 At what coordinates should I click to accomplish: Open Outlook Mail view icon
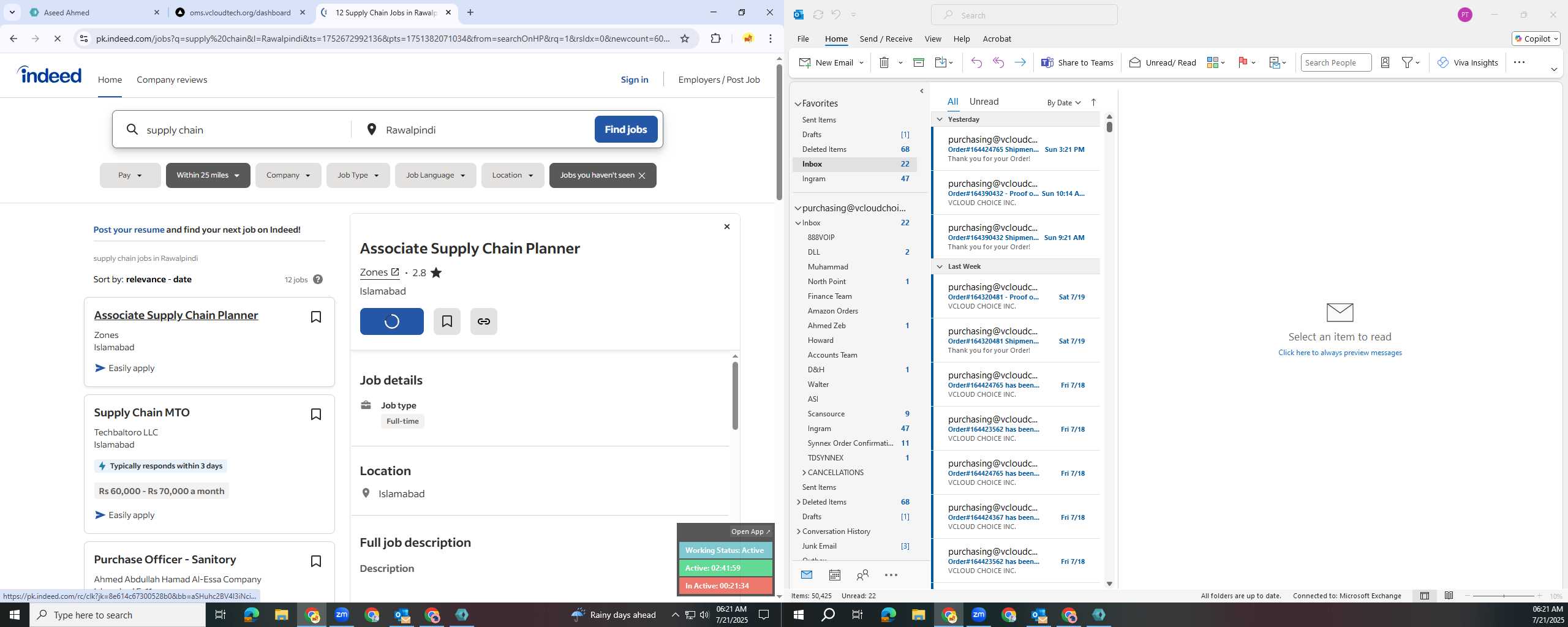(x=807, y=575)
